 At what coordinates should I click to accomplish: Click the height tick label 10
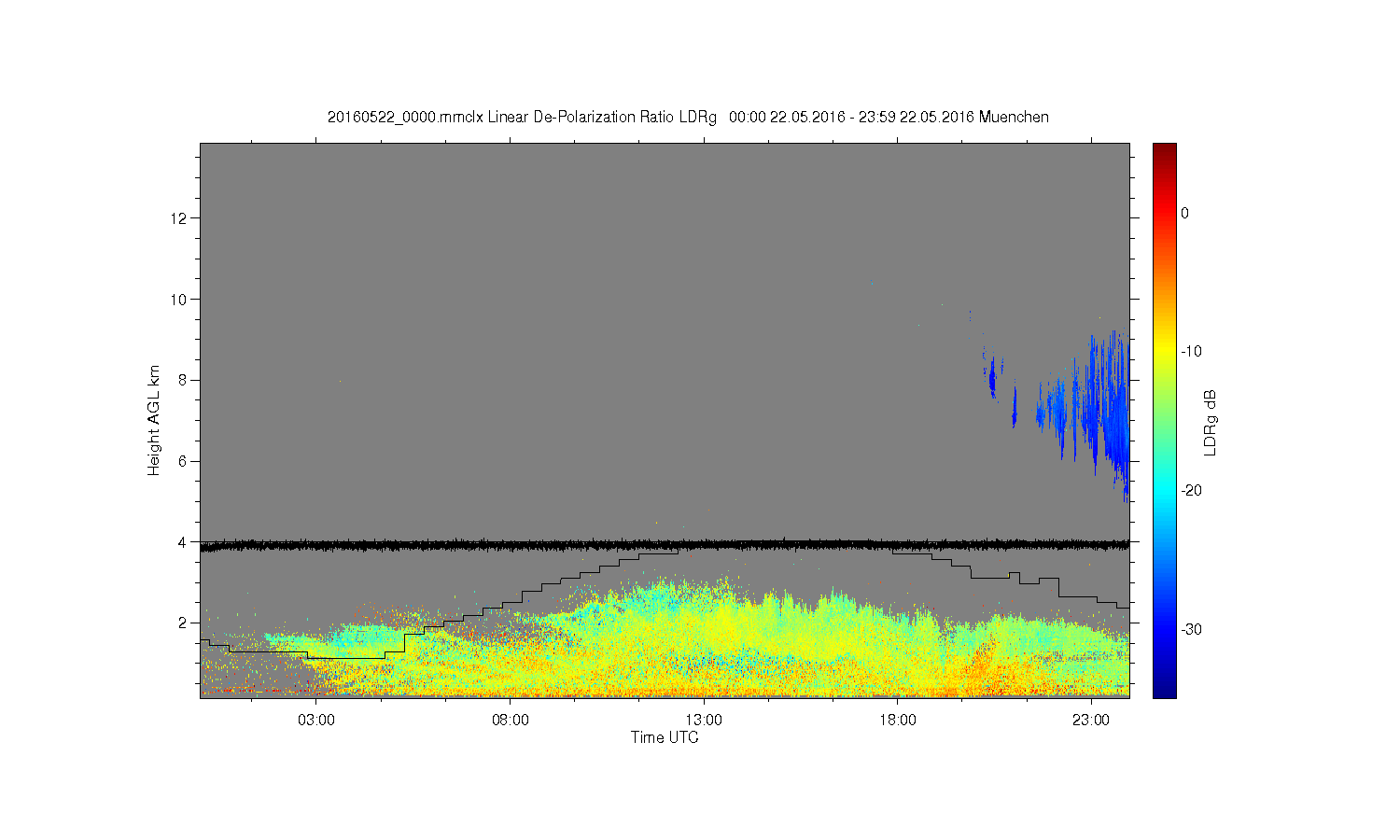coord(179,300)
